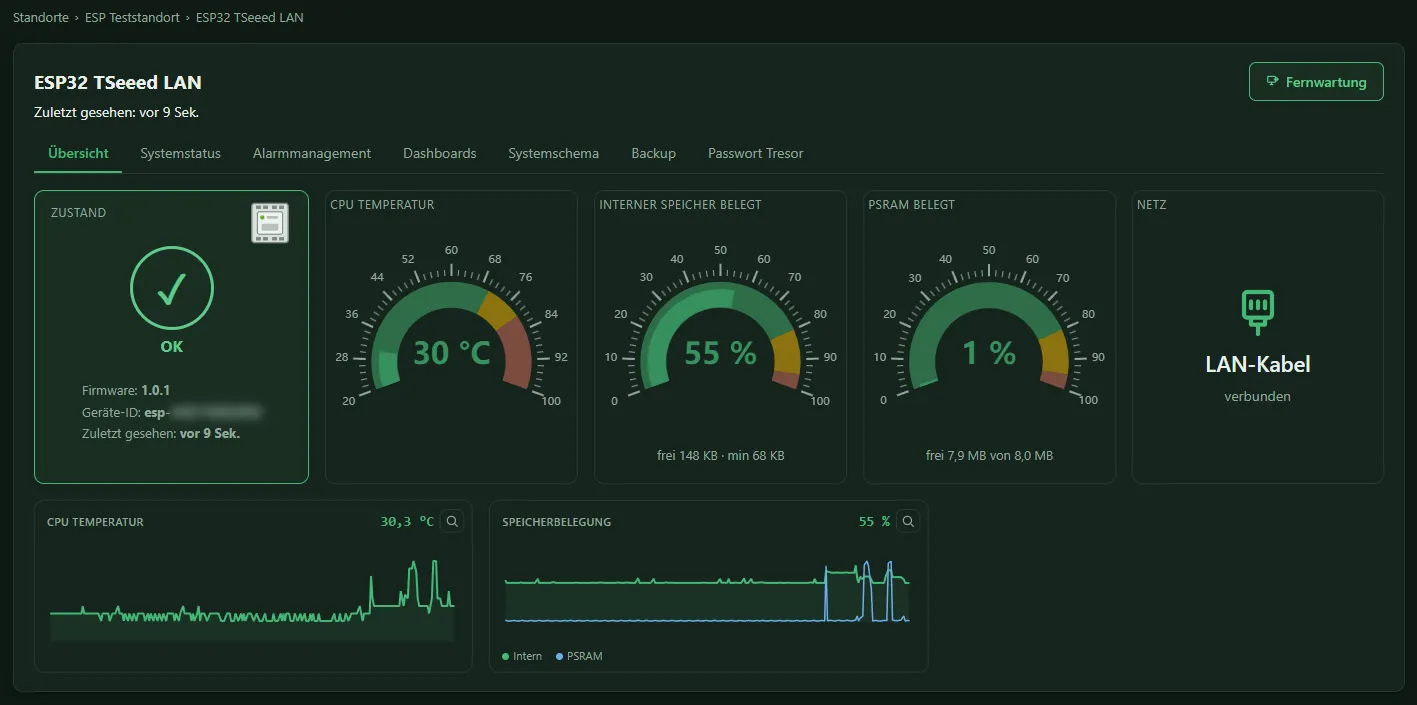Toggle the Intern legend entry
1417x705 pixels.
pyautogui.click(x=522, y=656)
